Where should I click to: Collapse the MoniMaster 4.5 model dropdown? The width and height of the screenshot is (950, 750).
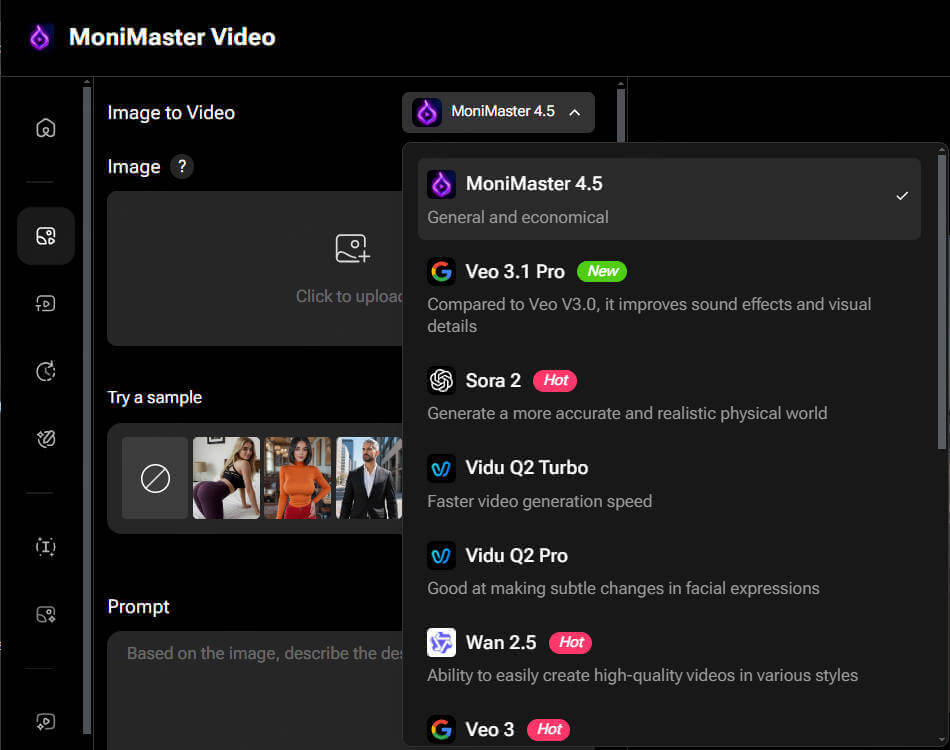(x=498, y=112)
